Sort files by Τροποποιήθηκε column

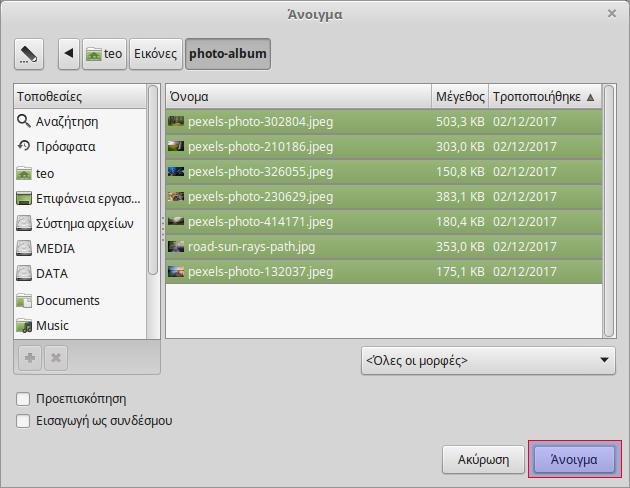click(x=543, y=97)
